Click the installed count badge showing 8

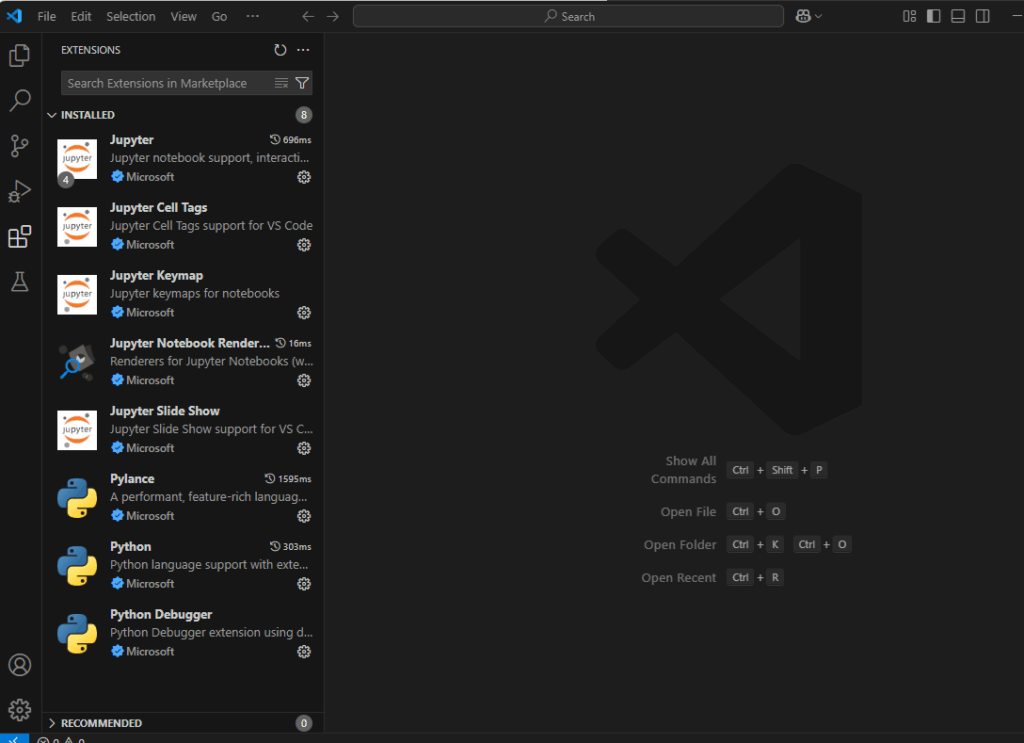[304, 115]
